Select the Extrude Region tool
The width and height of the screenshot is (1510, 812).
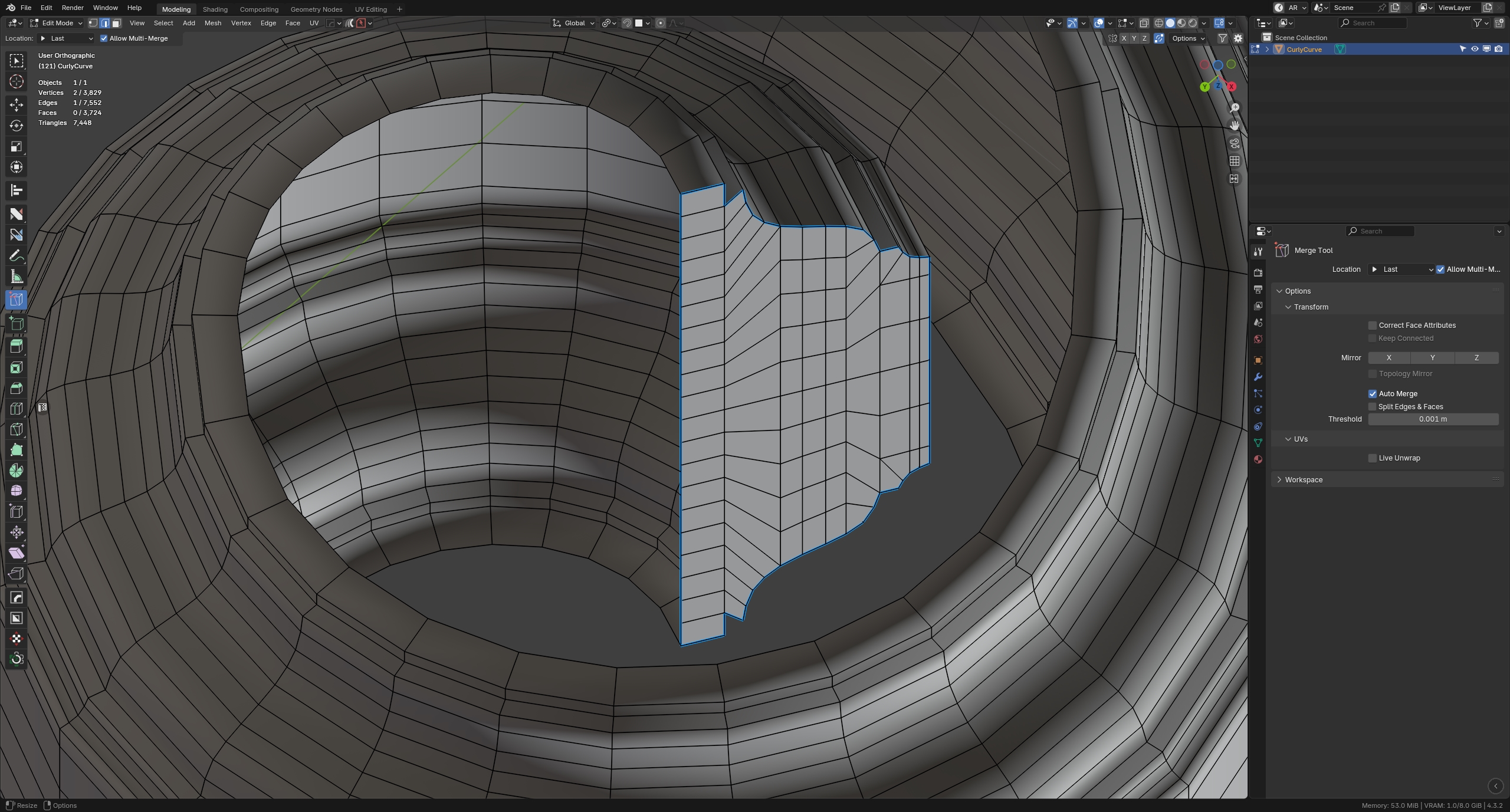pyautogui.click(x=17, y=347)
